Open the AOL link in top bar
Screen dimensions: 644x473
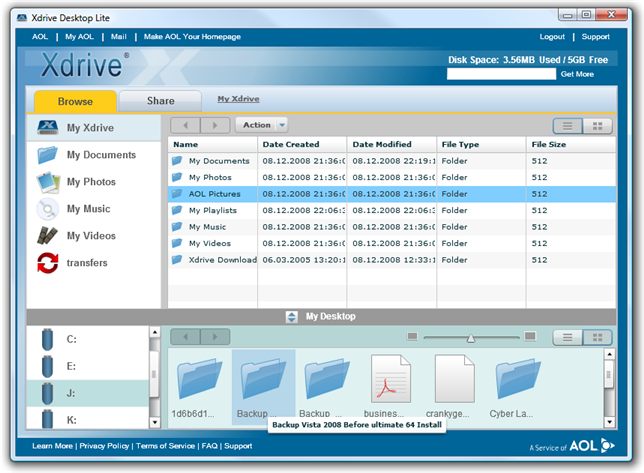40,37
